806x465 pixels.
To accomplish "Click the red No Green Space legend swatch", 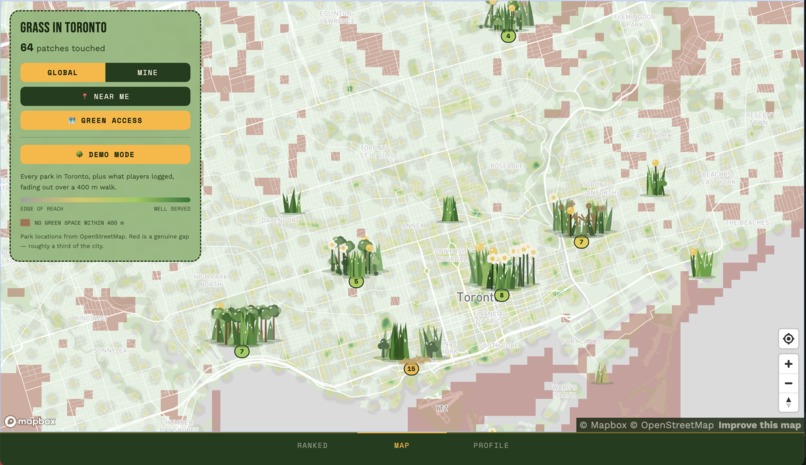I will pos(25,222).
